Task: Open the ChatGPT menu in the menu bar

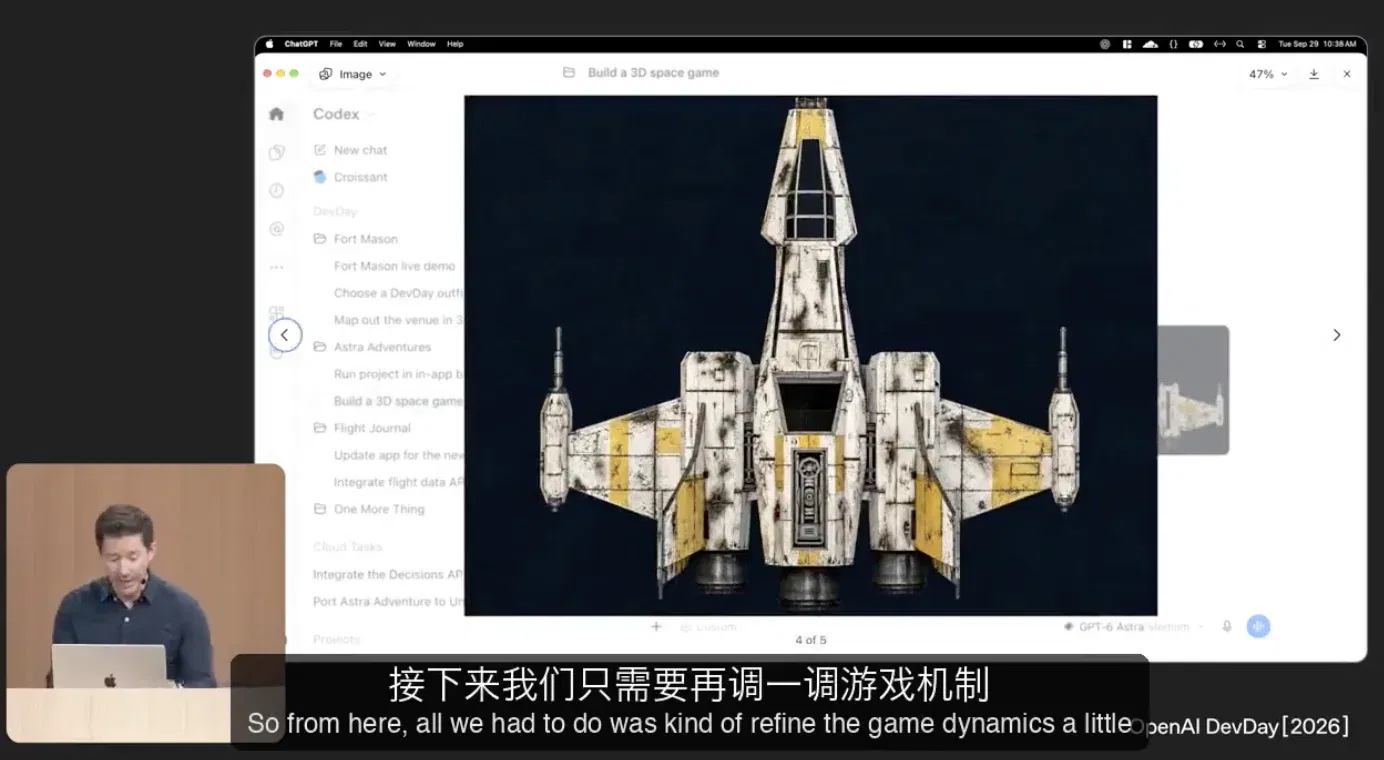Action: (301, 44)
